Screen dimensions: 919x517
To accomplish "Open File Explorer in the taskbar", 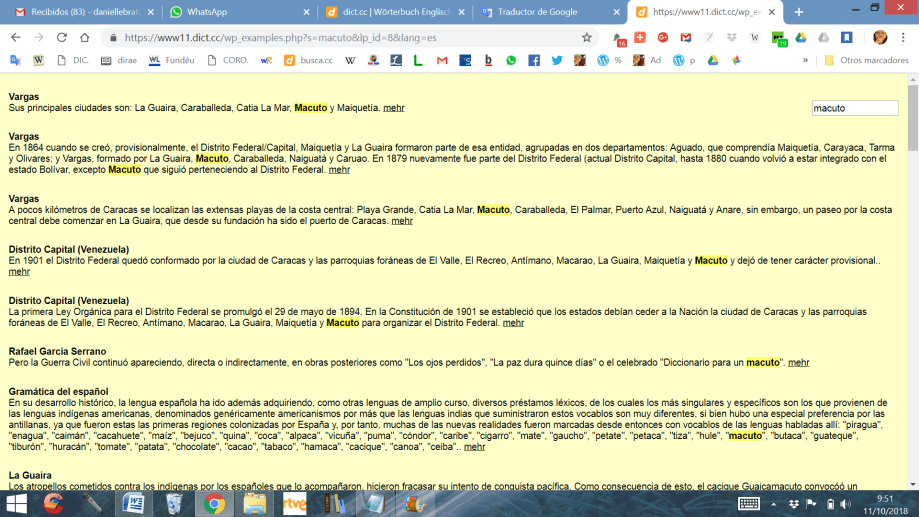I will pos(255,503).
